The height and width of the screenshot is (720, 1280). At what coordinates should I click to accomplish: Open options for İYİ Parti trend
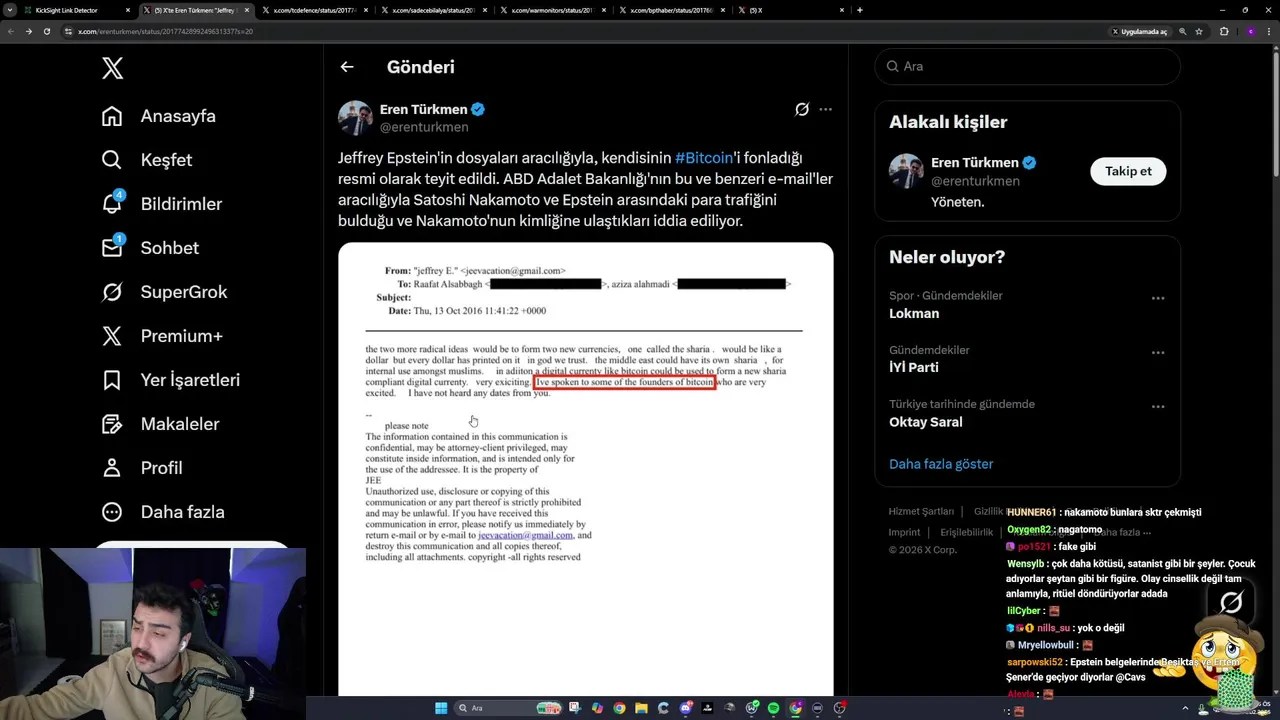(x=1158, y=352)
